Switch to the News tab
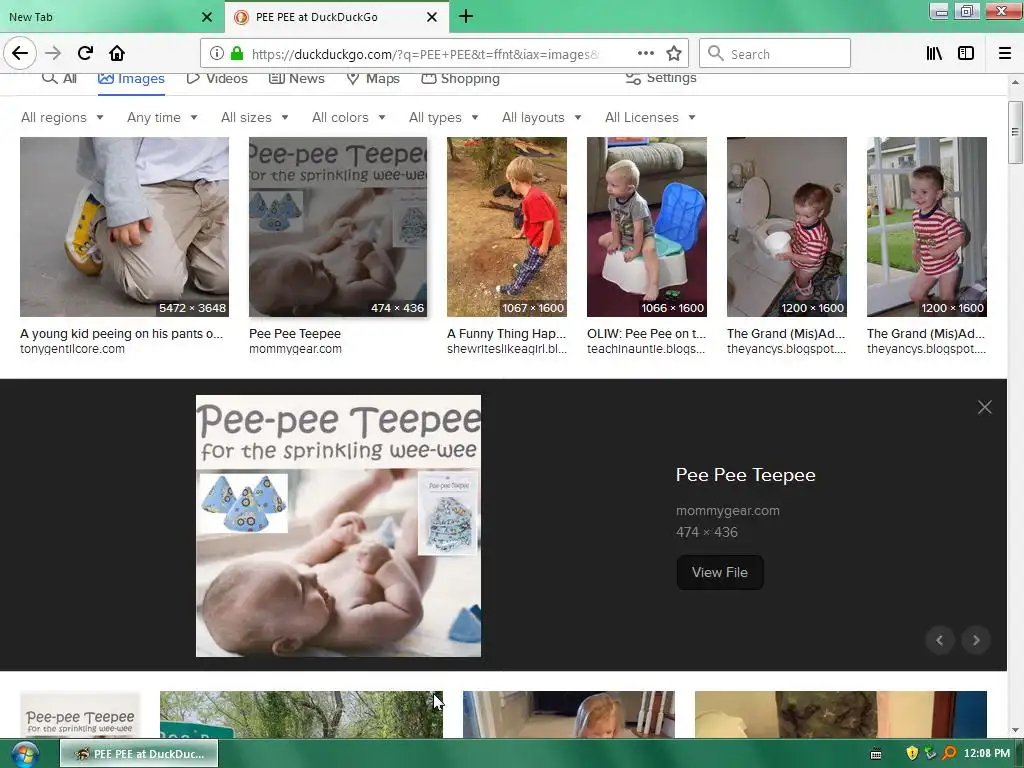 (296, 78)
